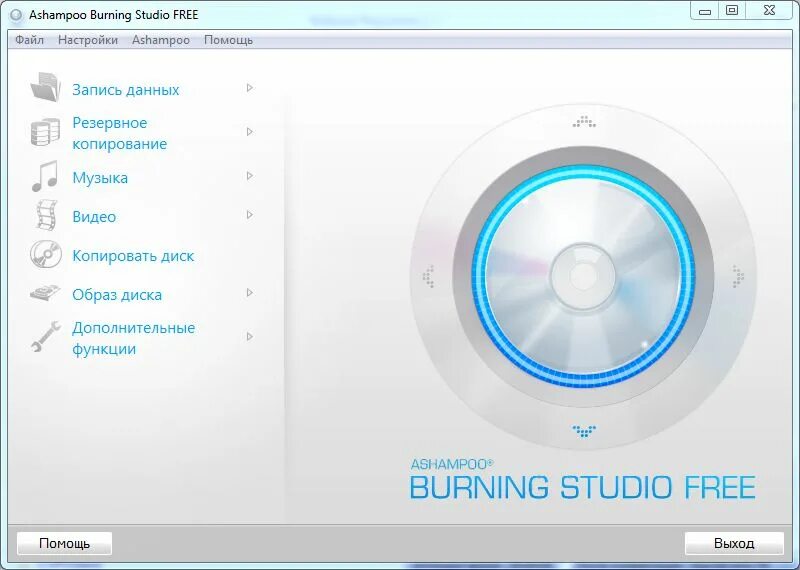
Task: Open the Помощь menu in the menu bar
Action: (228, 40)
